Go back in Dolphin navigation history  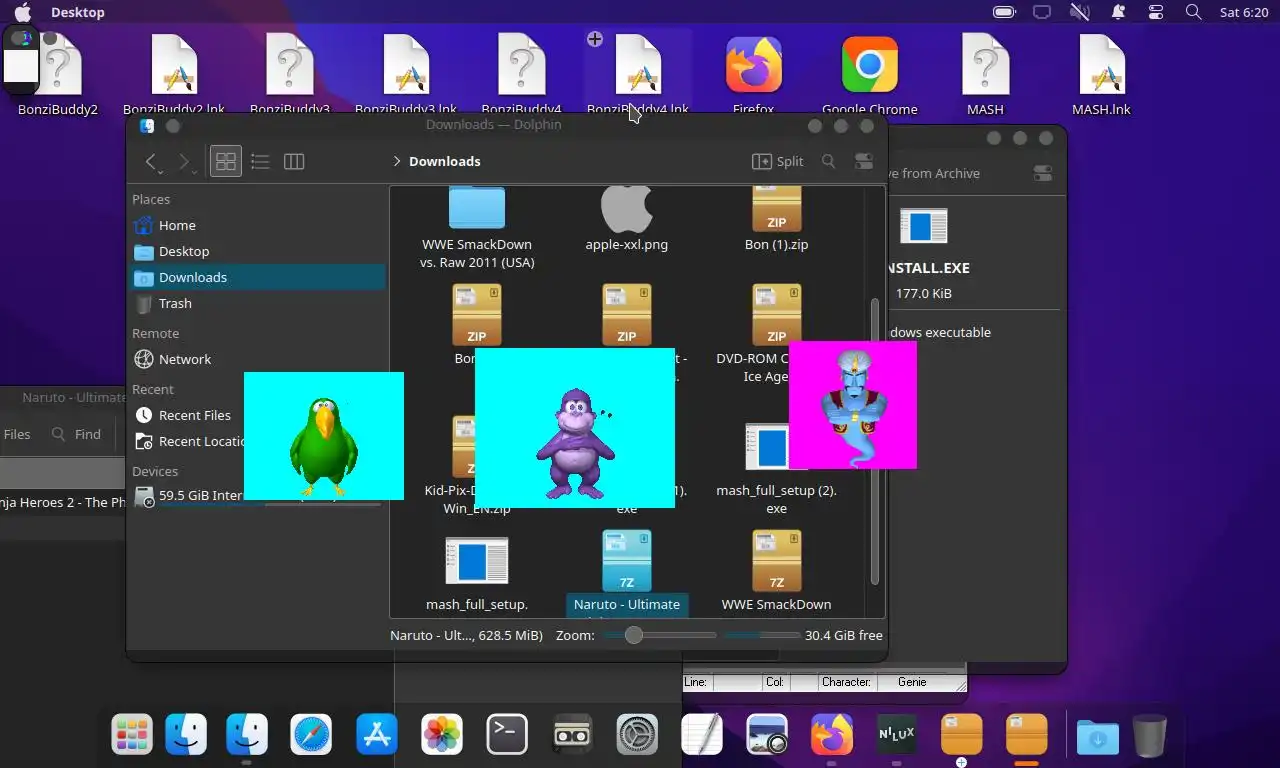point(151,161)
